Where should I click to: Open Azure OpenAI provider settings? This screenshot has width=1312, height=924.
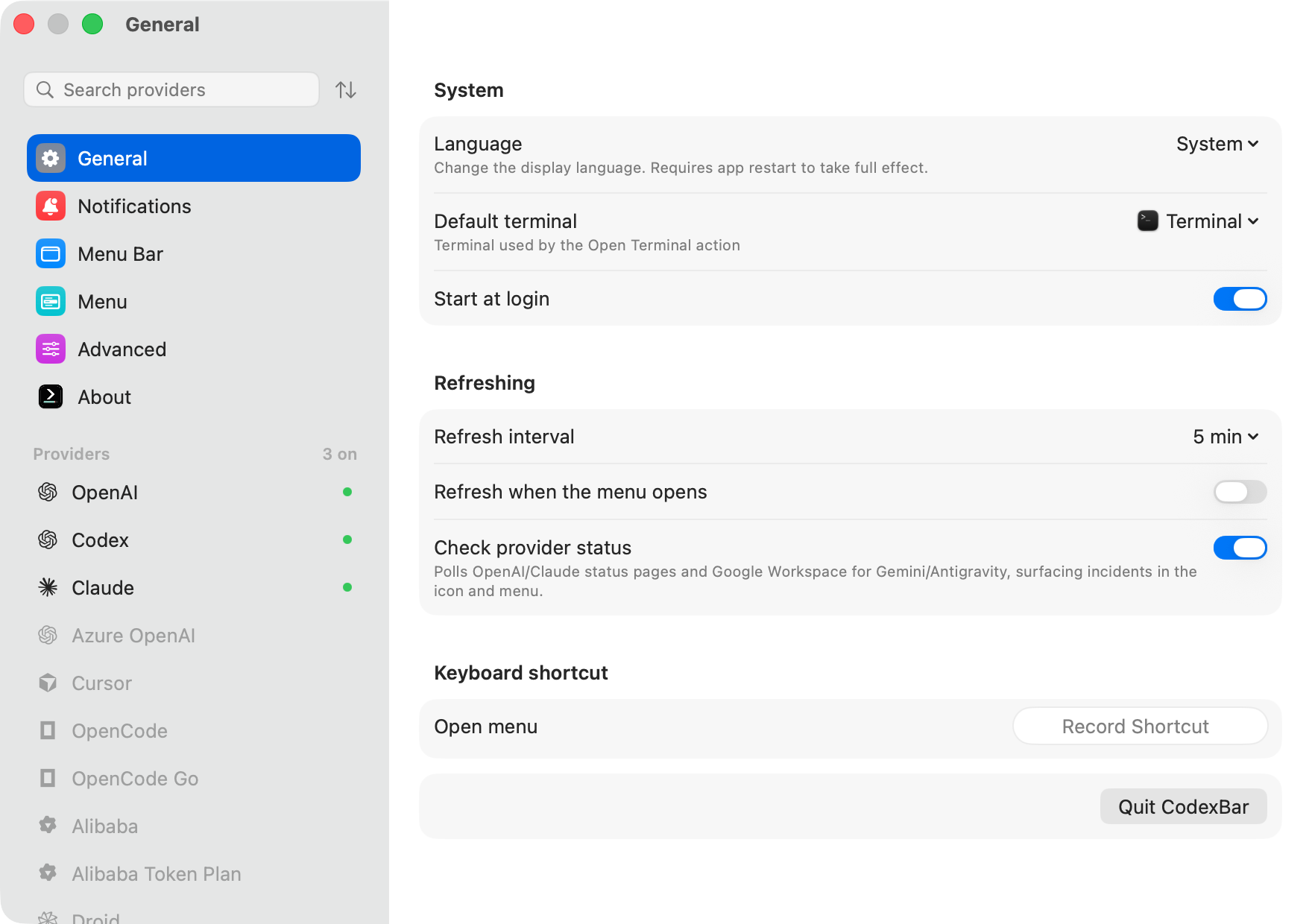click(194, 635)
